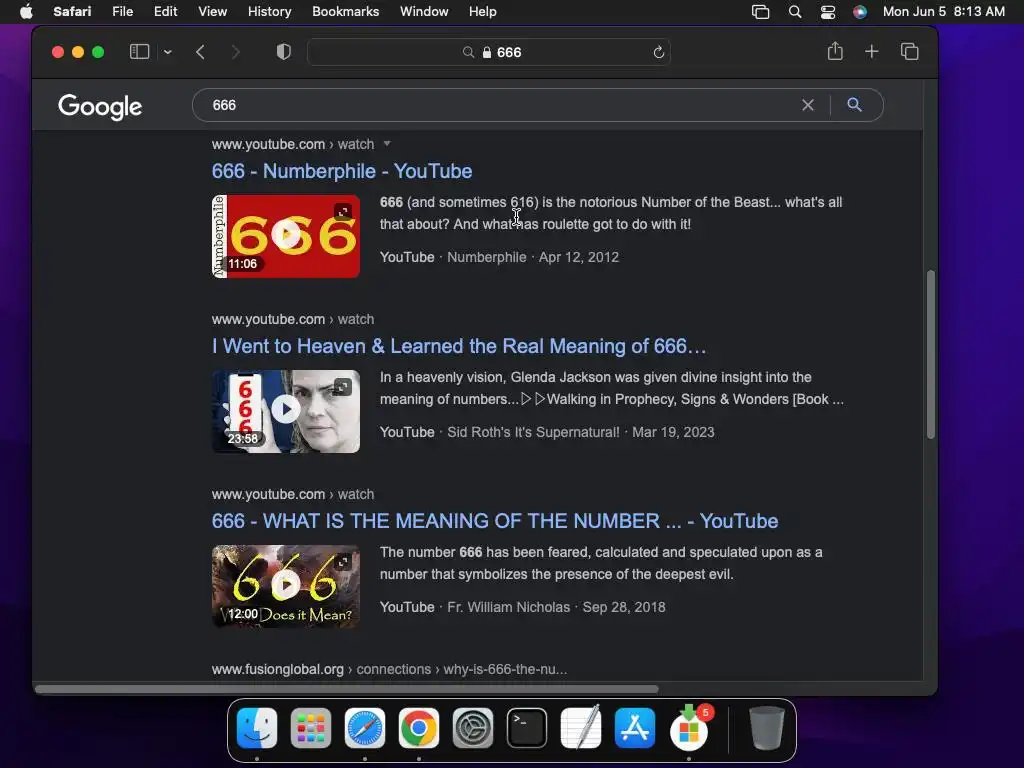
Task: Open the View menu
Action: click(212, 11)
